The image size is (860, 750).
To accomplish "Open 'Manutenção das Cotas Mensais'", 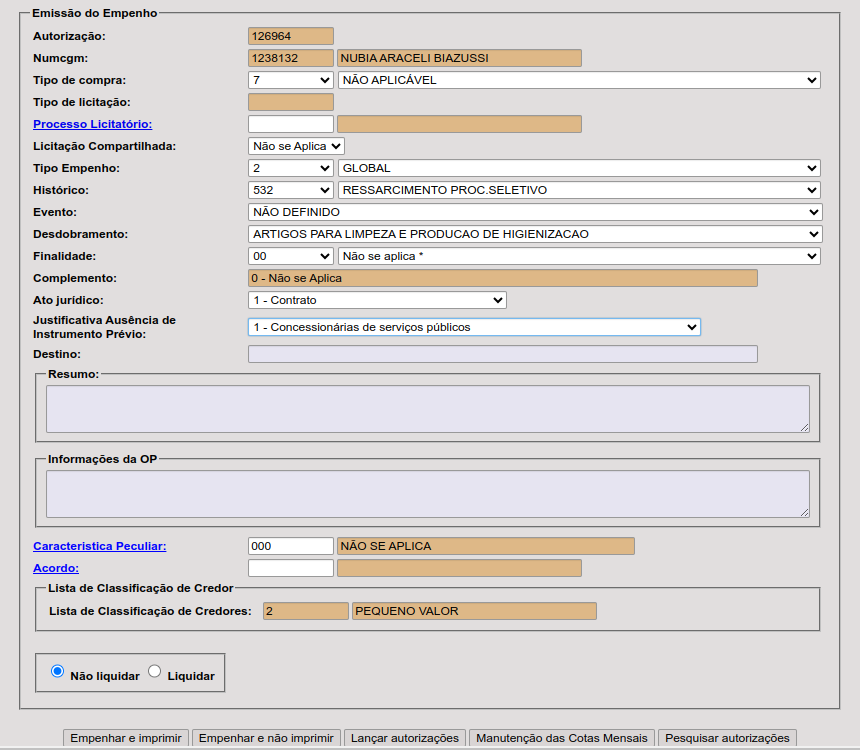I will [562, 738].
